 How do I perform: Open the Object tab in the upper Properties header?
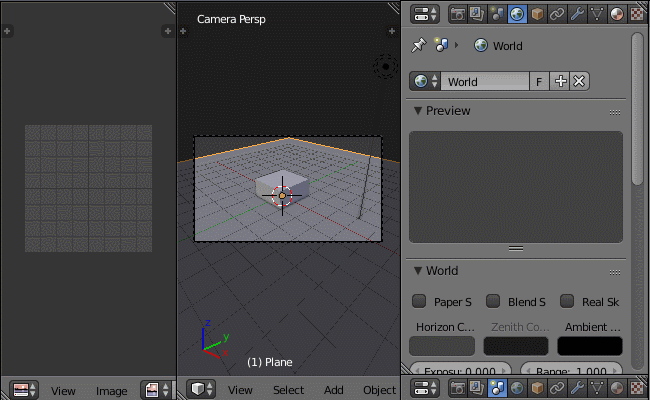pyautogui.click(x=537, y=14)
